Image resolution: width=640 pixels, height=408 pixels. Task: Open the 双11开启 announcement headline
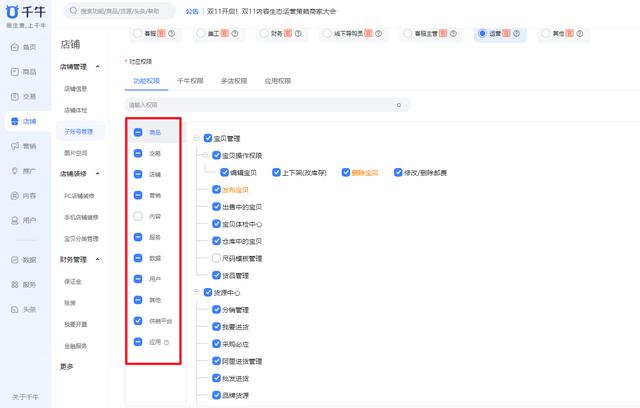(271, 11)
